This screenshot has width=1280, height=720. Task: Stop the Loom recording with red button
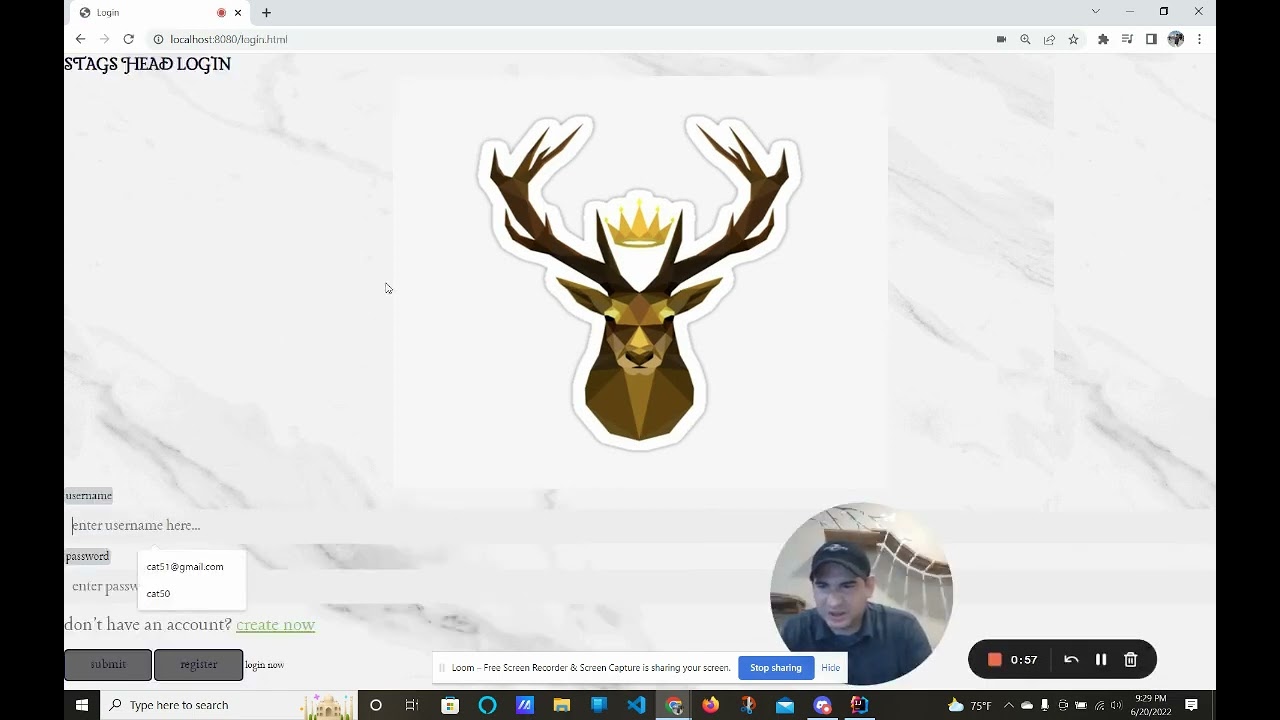[x=995, y=660]
